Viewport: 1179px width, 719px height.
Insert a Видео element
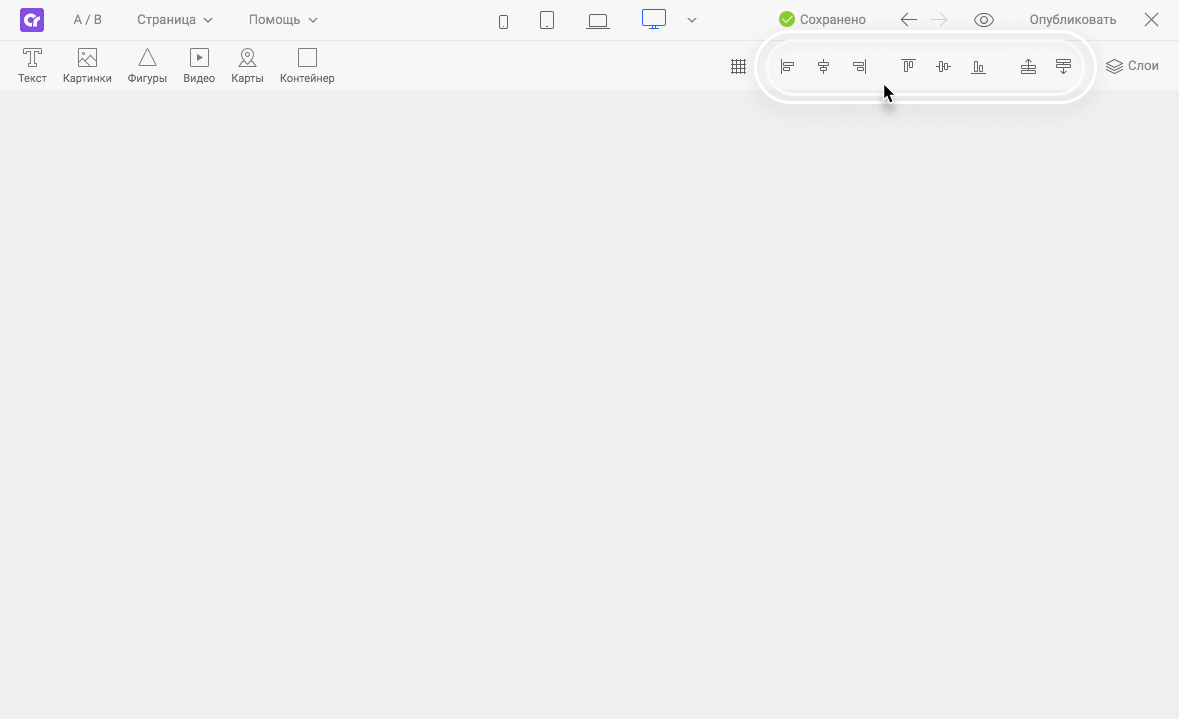click(199, 65)
